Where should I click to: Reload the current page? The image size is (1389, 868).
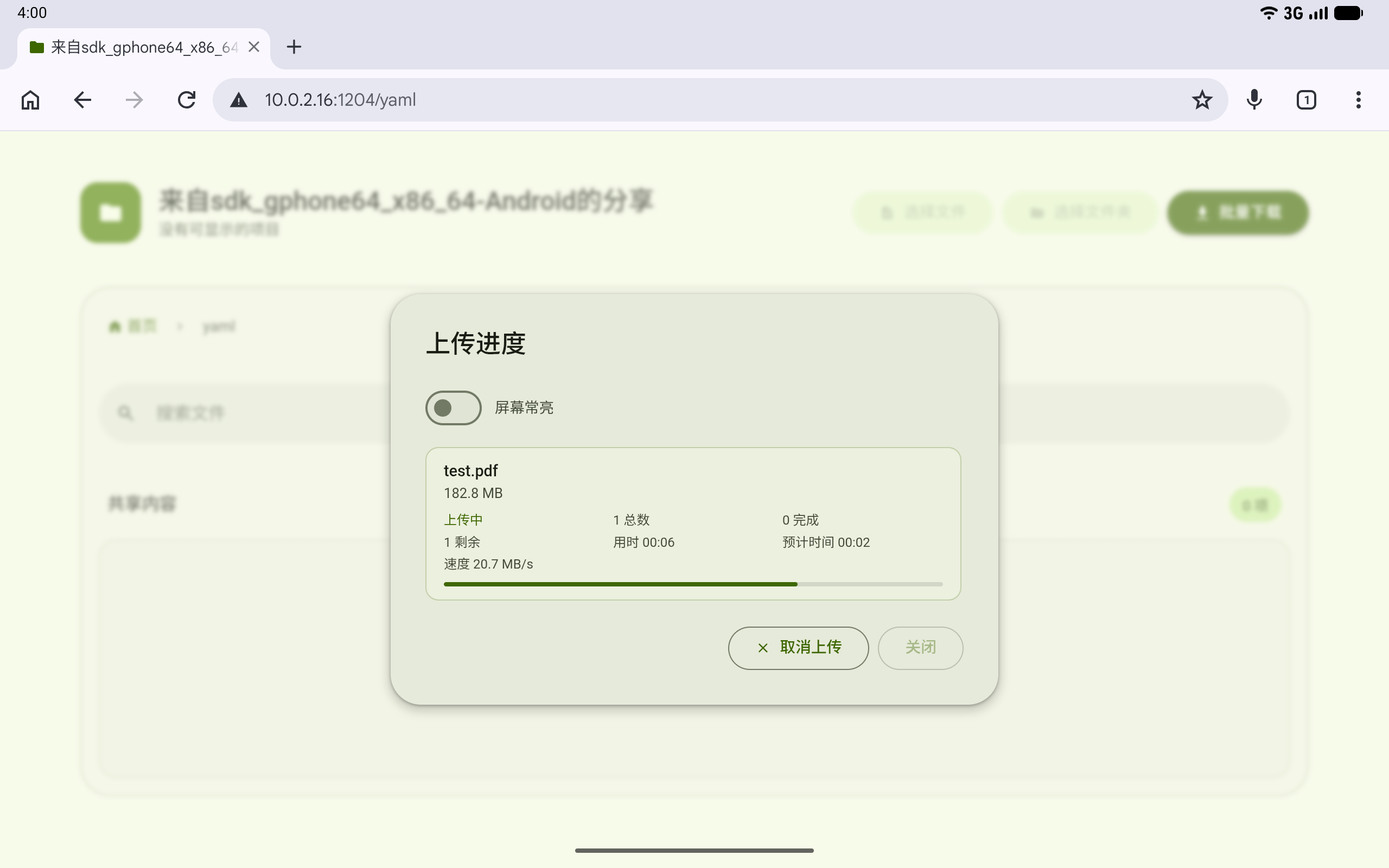[x=187, y=100]
